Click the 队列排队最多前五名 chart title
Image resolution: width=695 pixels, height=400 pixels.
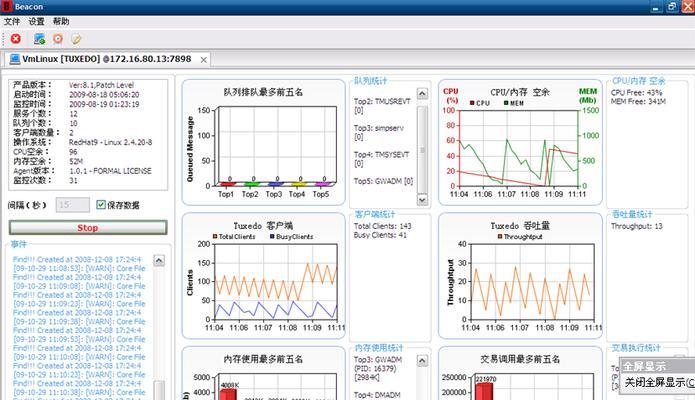(263, 92)
